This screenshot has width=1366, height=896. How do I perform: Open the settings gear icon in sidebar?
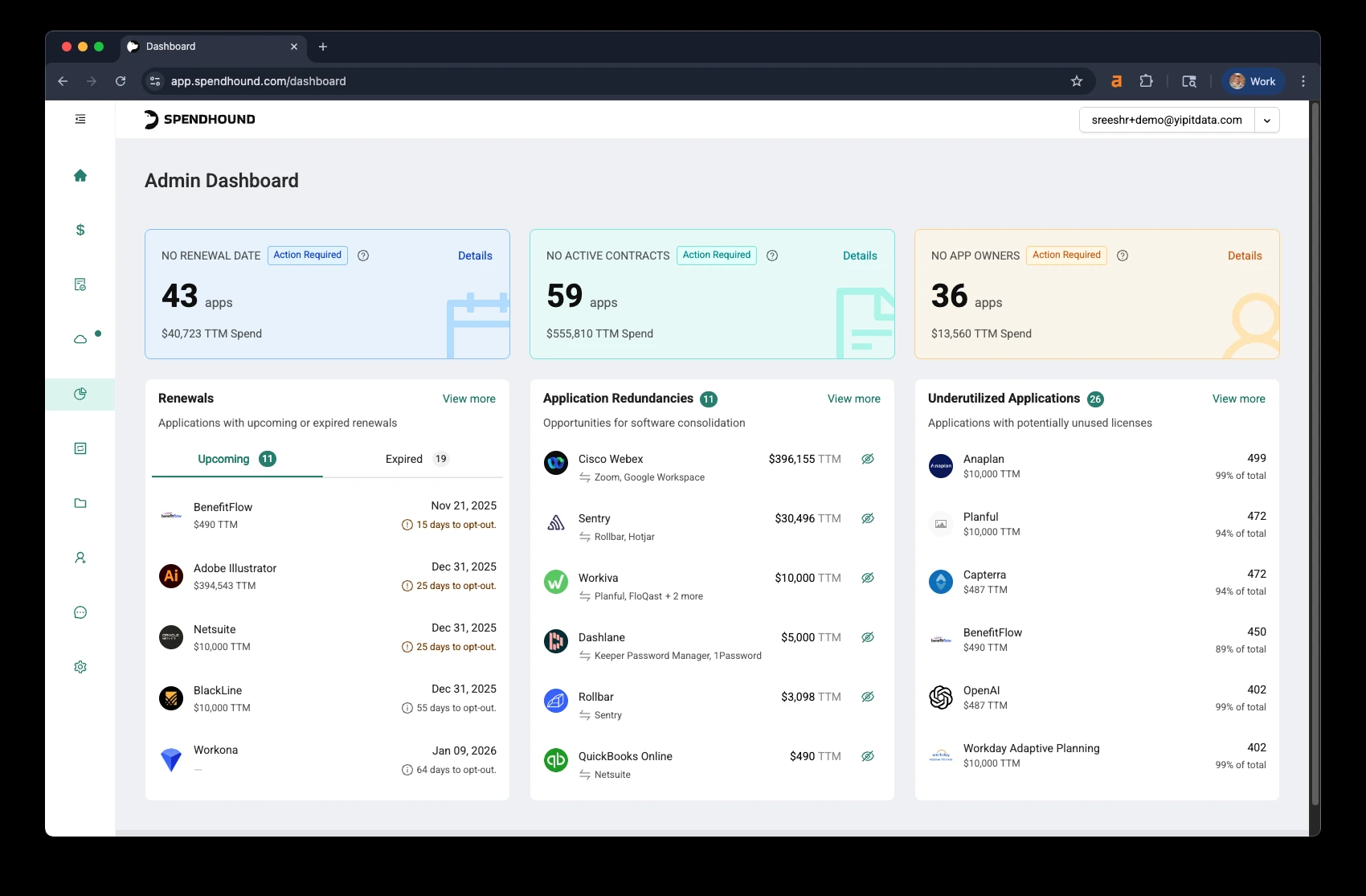coord(80,667)
